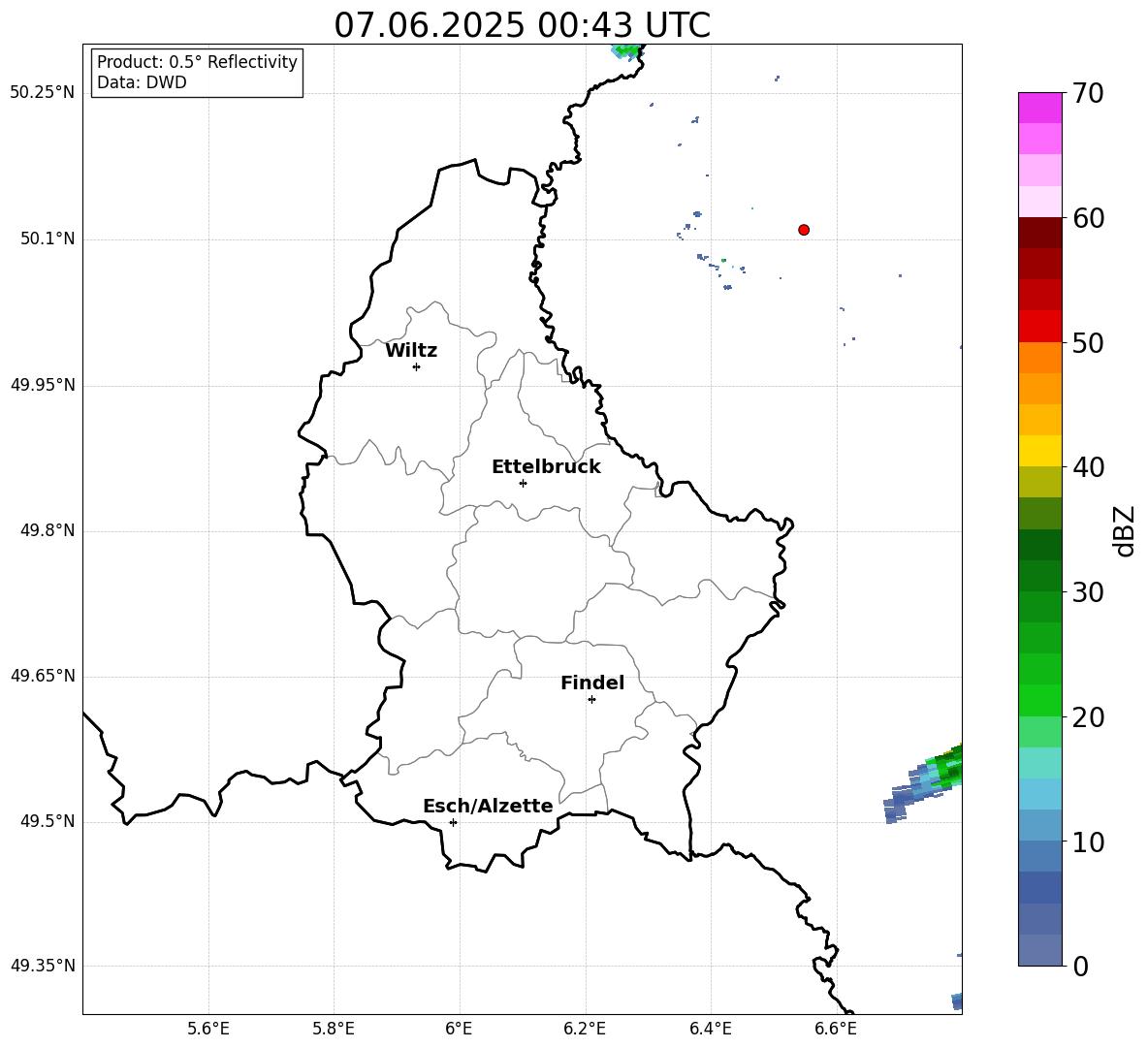Screen dimensions: 1148x1048
Task: Click the magenta 70 dBZ colorbar swatch
Action: pyautogui.click(x=1039, y=108)
